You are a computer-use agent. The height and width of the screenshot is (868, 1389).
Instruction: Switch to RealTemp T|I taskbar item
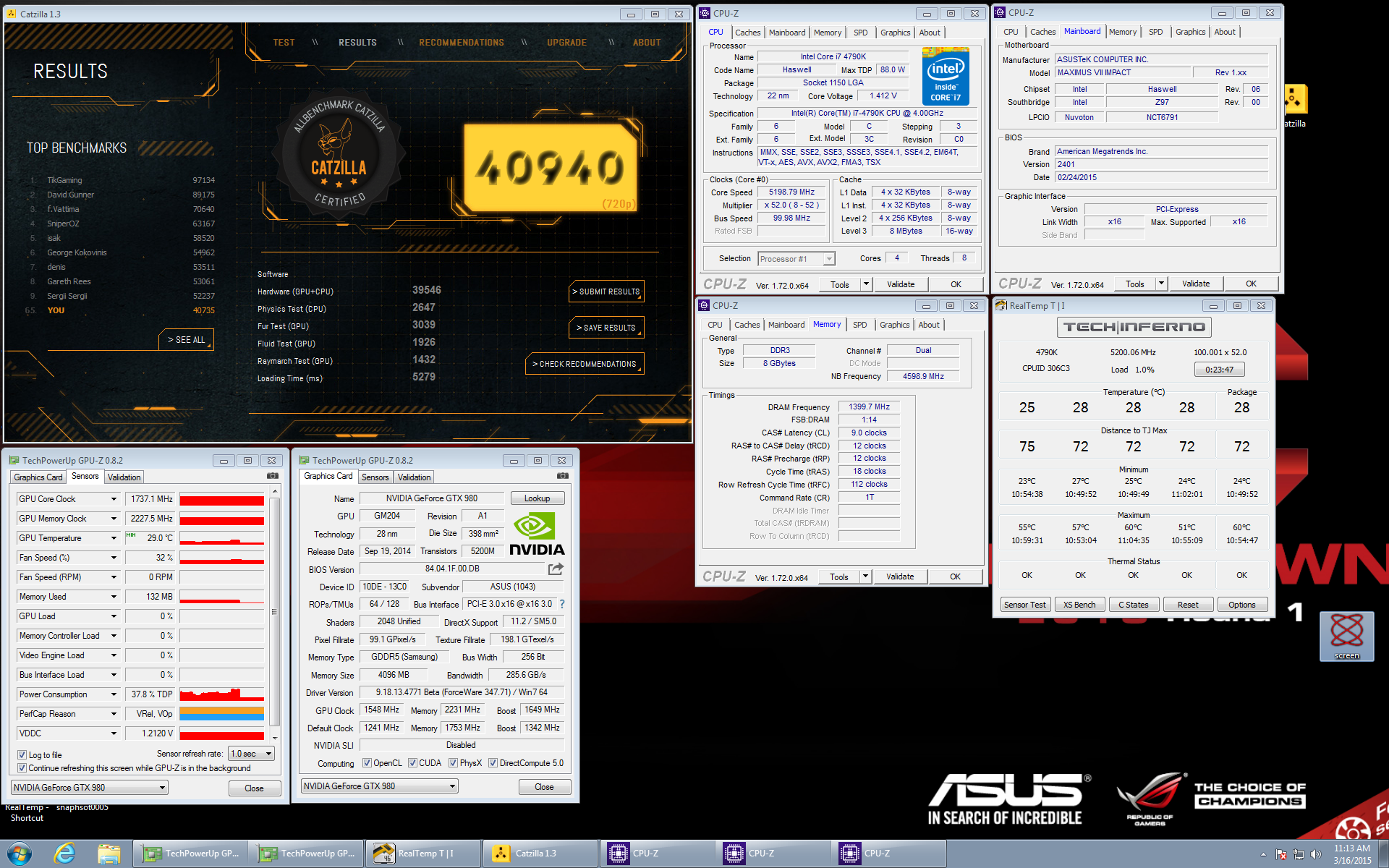tap(424, 854)
